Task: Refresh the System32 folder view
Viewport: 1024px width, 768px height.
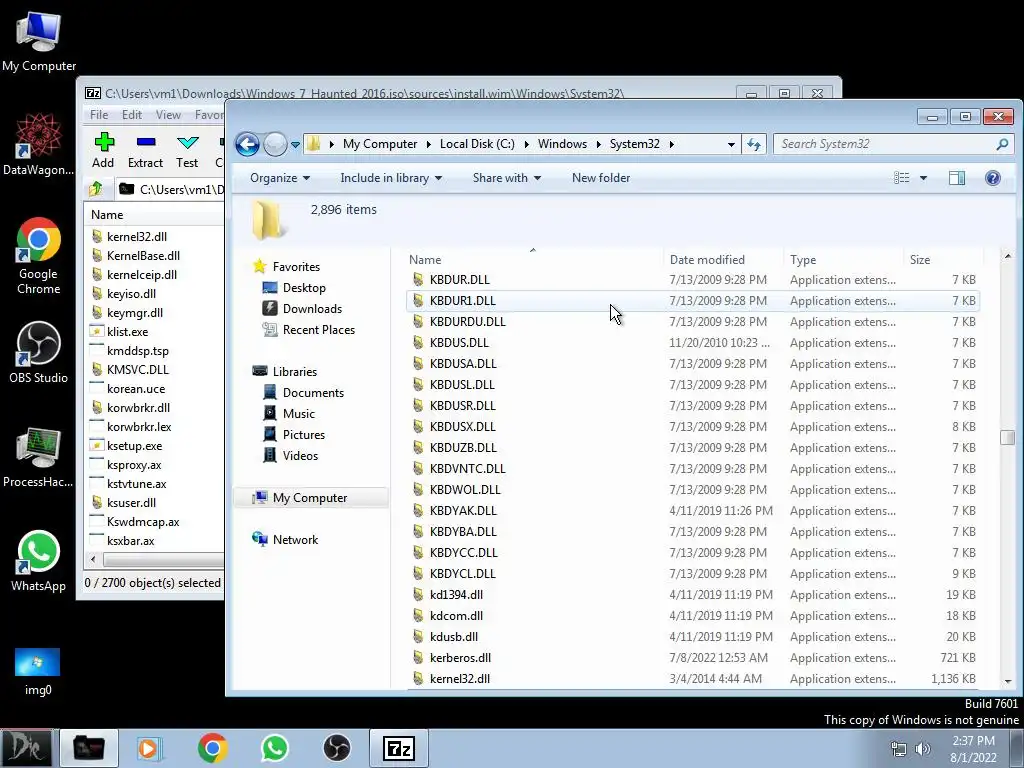Action: pyautogui.click(x=754, y=144)
